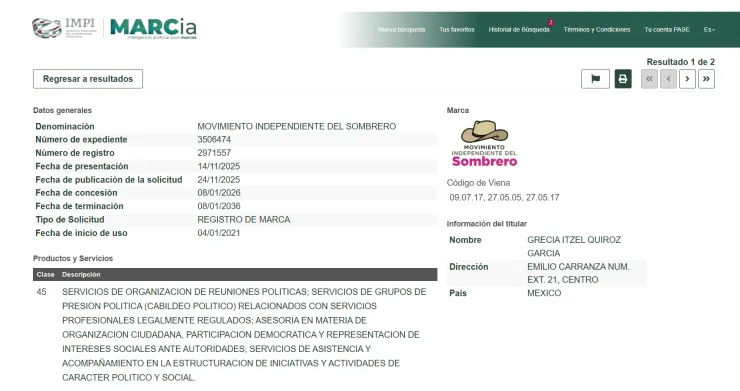Viewport: 740px width, 391px height.
Task: Select termination date 08/01/2036
Action: 219,206
